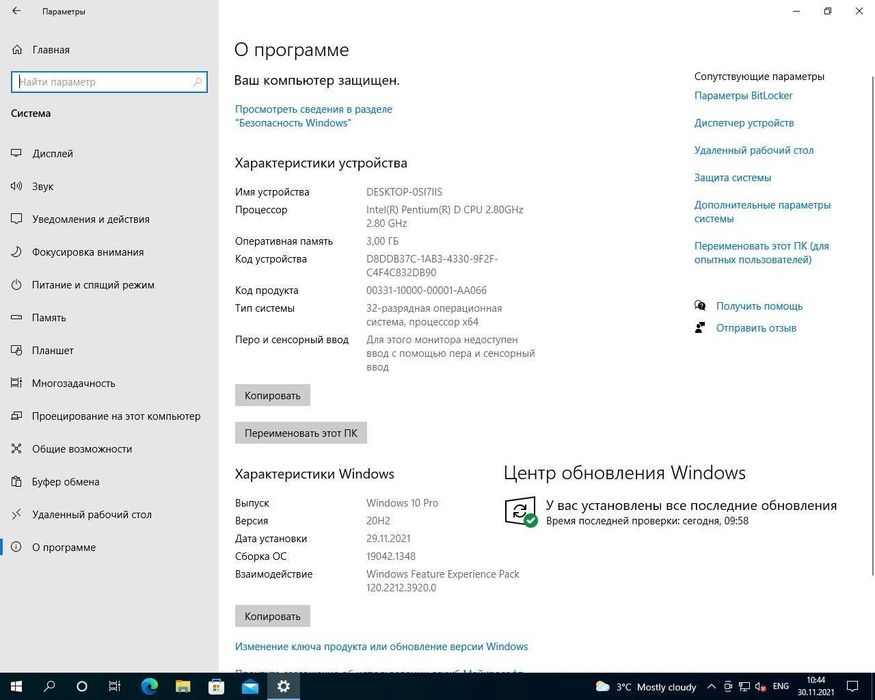Select install date 29.11.2021
The height and width of the screenshot is (700, 875).
[x=388, y=538]
